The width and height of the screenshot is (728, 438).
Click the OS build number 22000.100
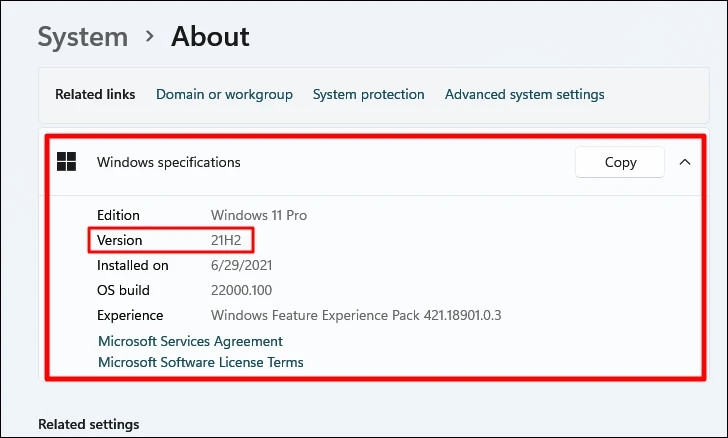(243, 290)
